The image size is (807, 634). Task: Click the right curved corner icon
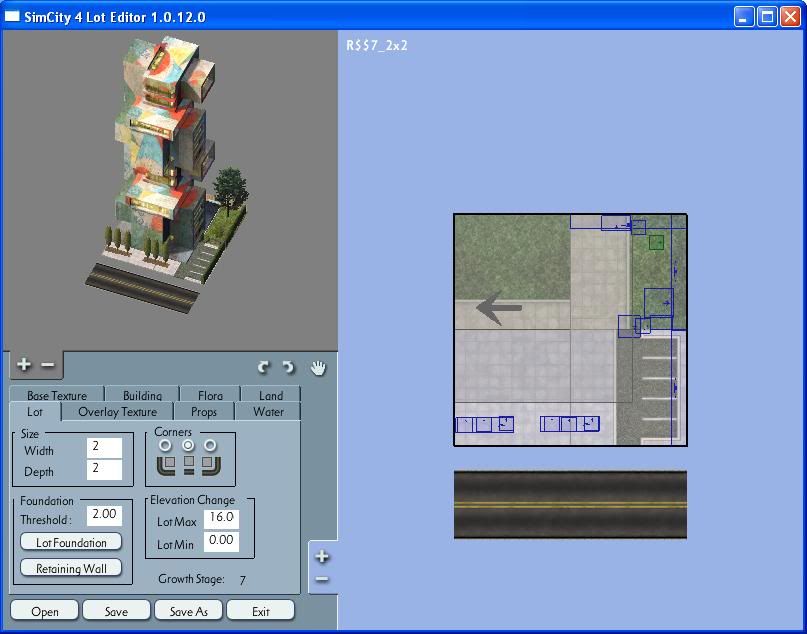click(212, 465)
